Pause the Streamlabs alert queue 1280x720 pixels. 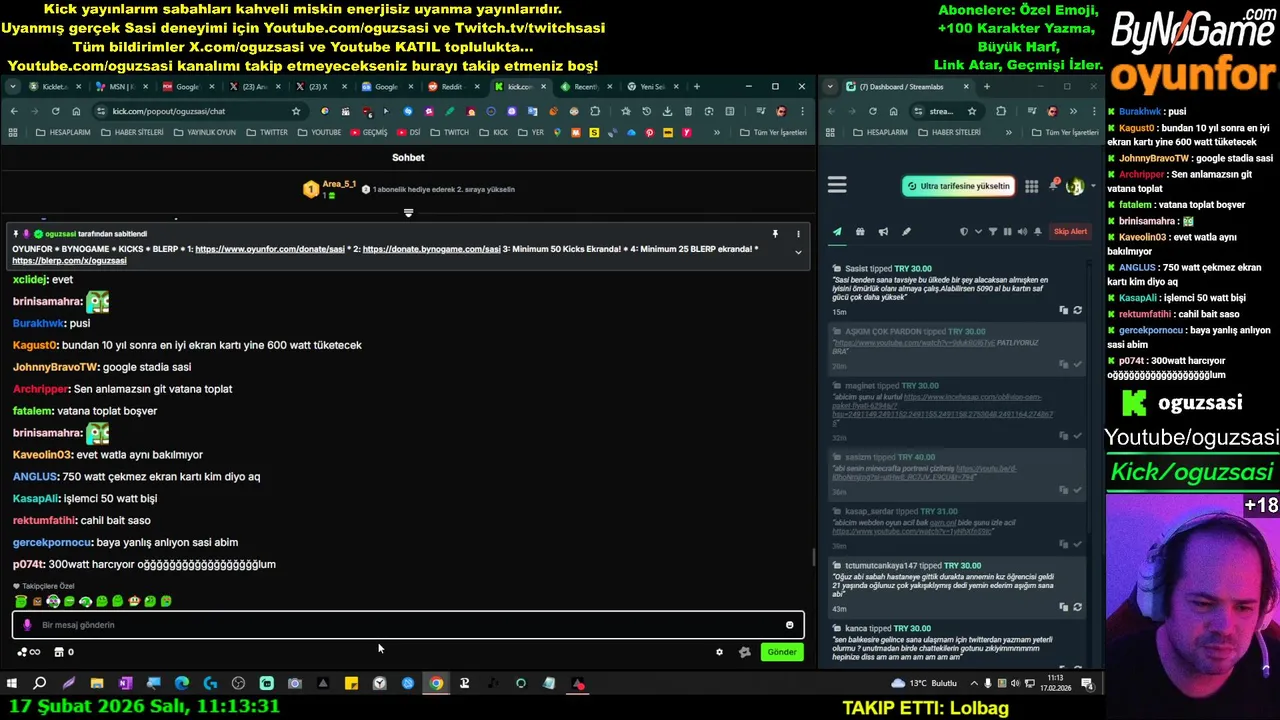click(1007, 232)
